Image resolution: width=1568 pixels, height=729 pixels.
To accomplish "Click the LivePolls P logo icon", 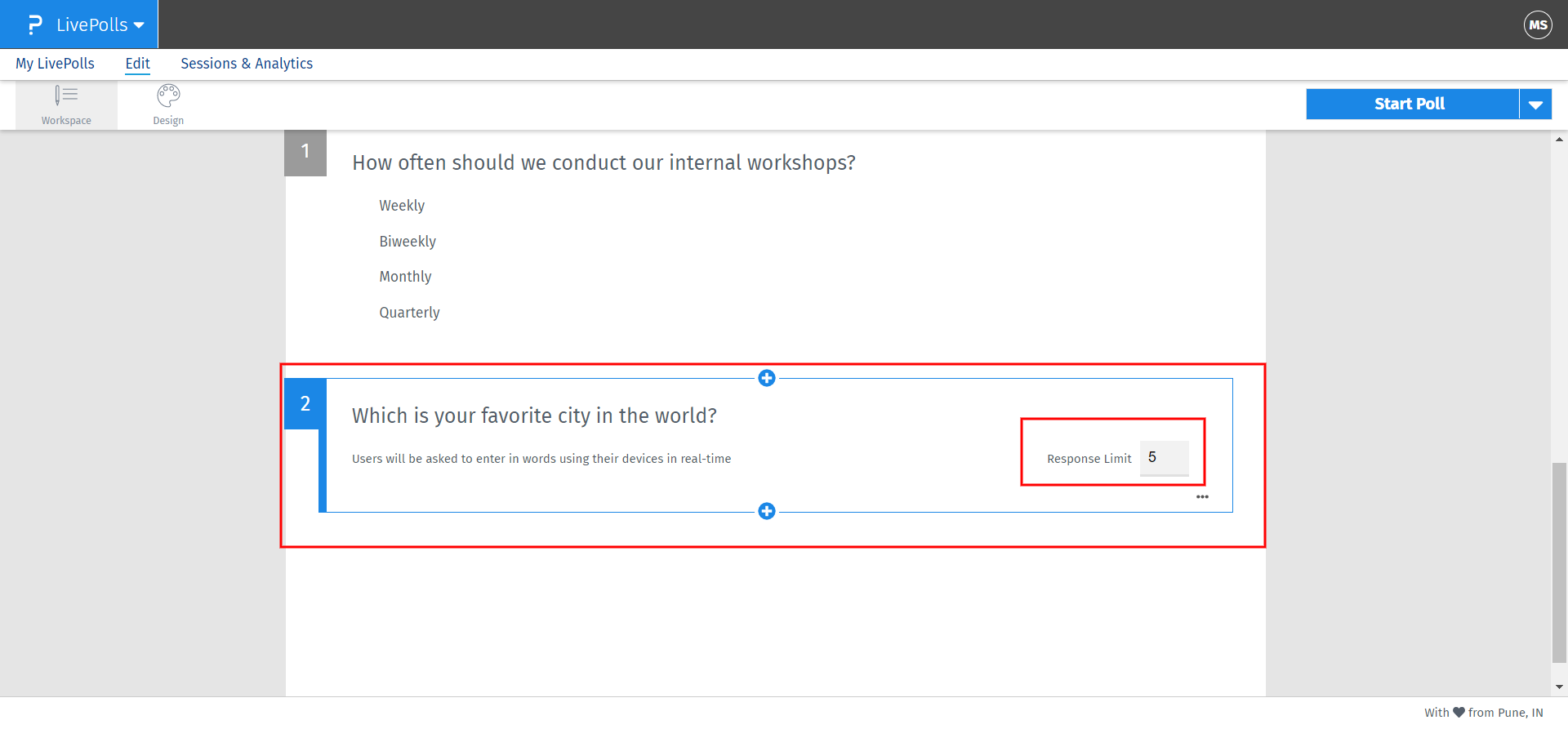I will 35,24.
